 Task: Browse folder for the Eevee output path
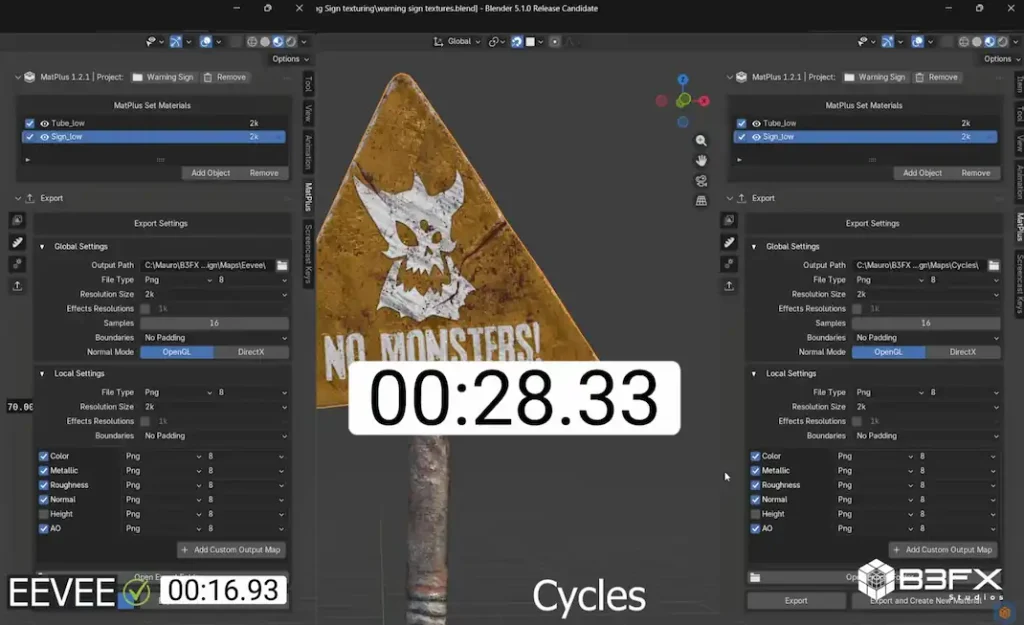coord(282,265)
